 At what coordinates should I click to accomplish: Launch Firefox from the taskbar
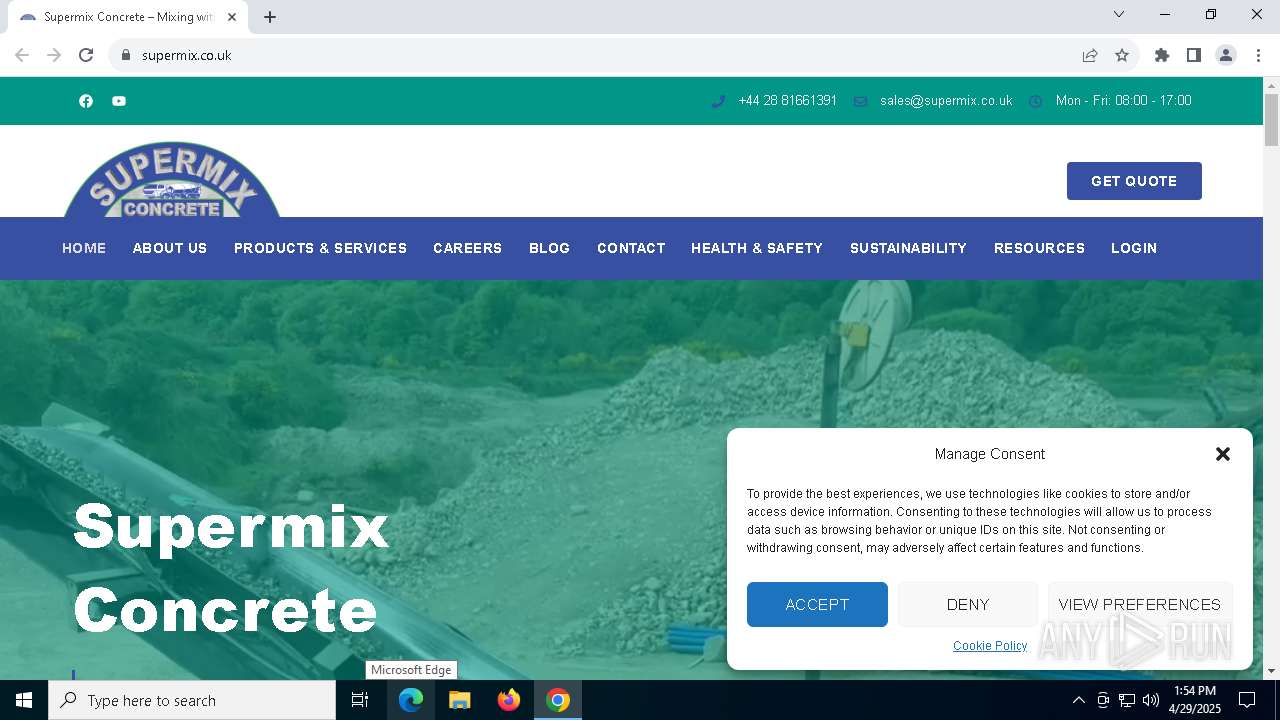pos(509,700)
